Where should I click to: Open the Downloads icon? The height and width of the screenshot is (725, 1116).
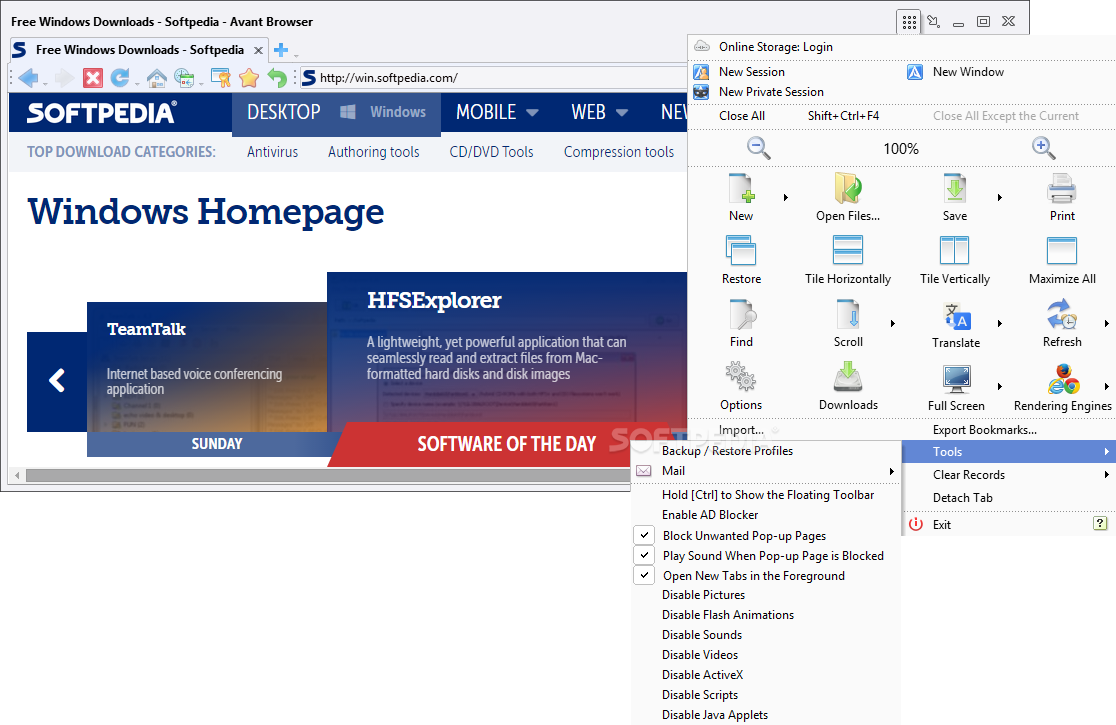click(848, 377)
